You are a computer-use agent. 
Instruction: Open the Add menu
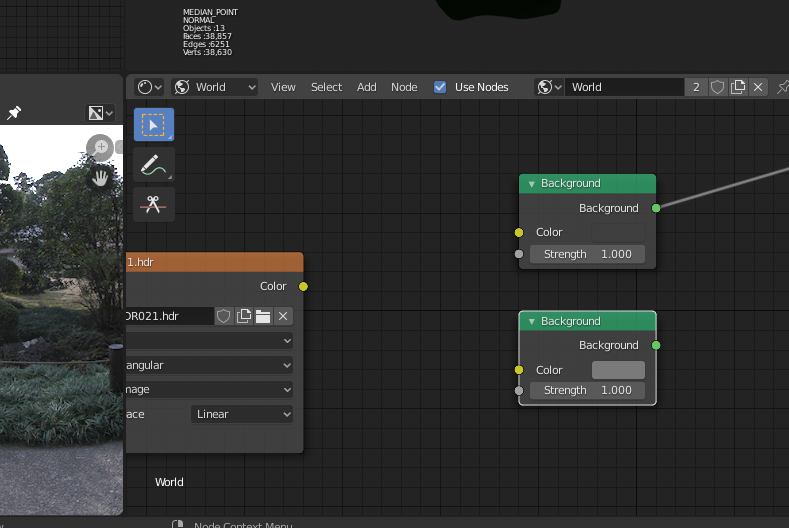tap(366, 87)
